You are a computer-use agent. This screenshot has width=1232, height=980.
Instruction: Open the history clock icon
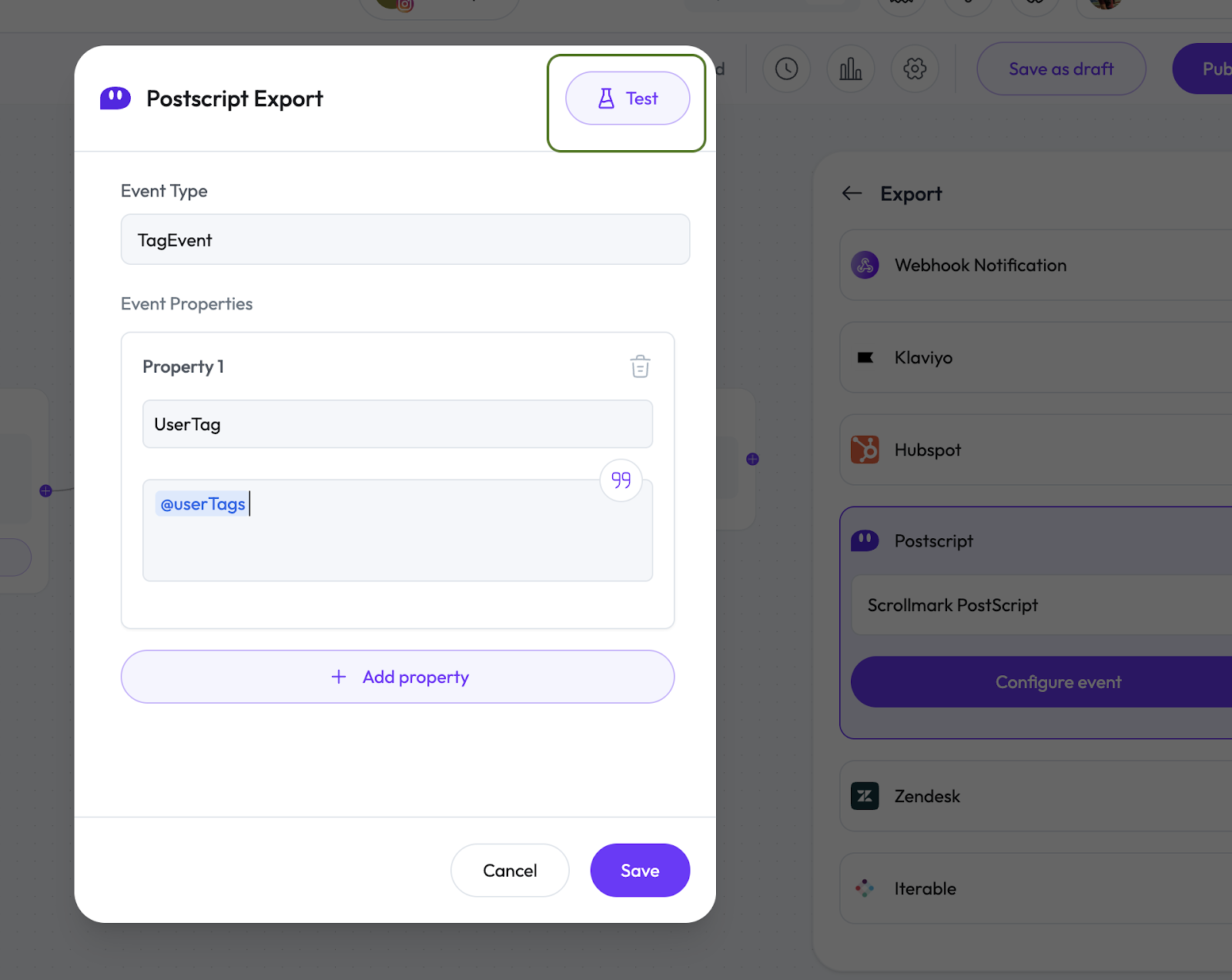(x=786, y=69)
